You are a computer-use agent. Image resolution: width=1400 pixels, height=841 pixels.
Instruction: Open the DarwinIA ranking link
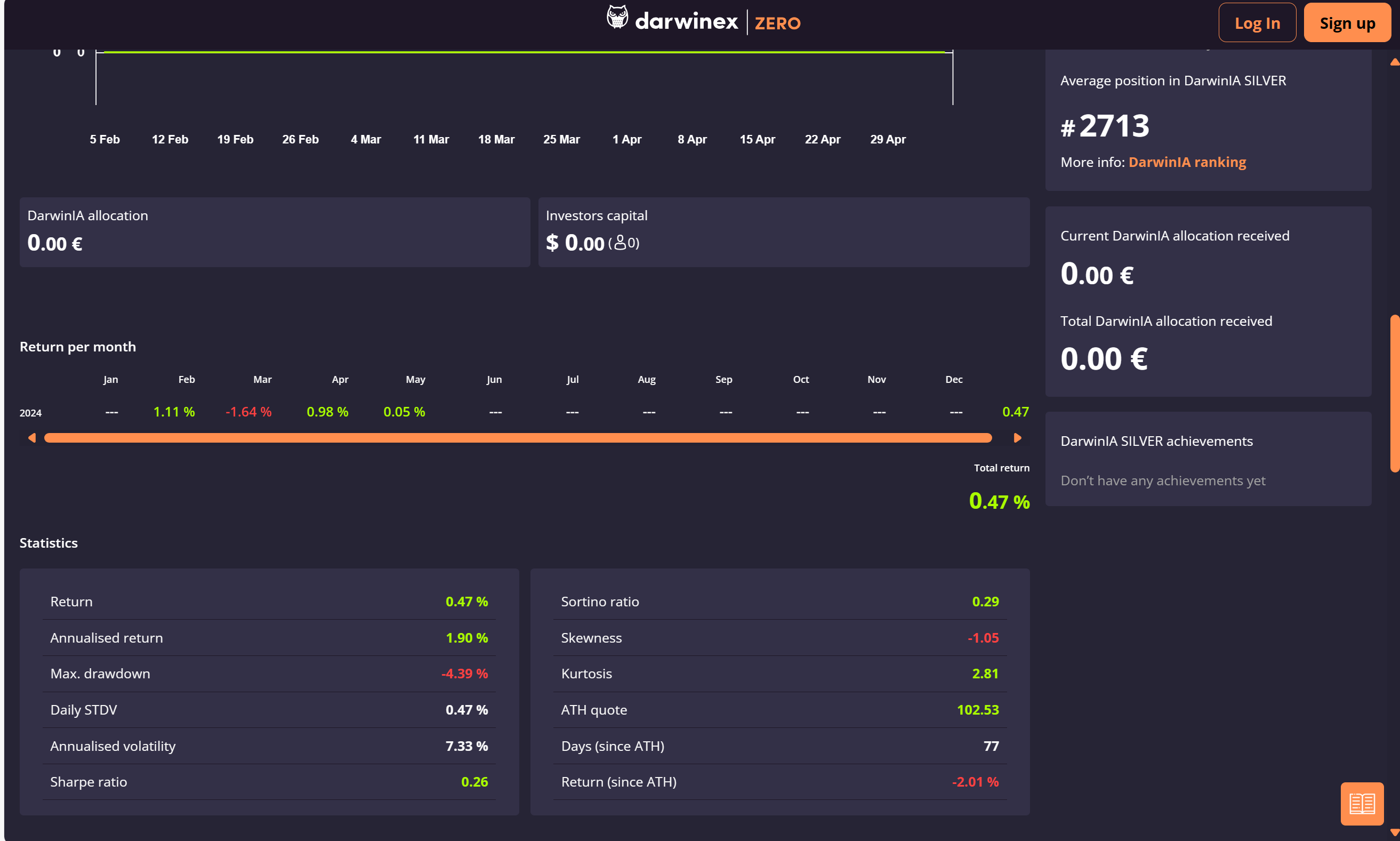pyautogui.click(x=1187, y=162)
